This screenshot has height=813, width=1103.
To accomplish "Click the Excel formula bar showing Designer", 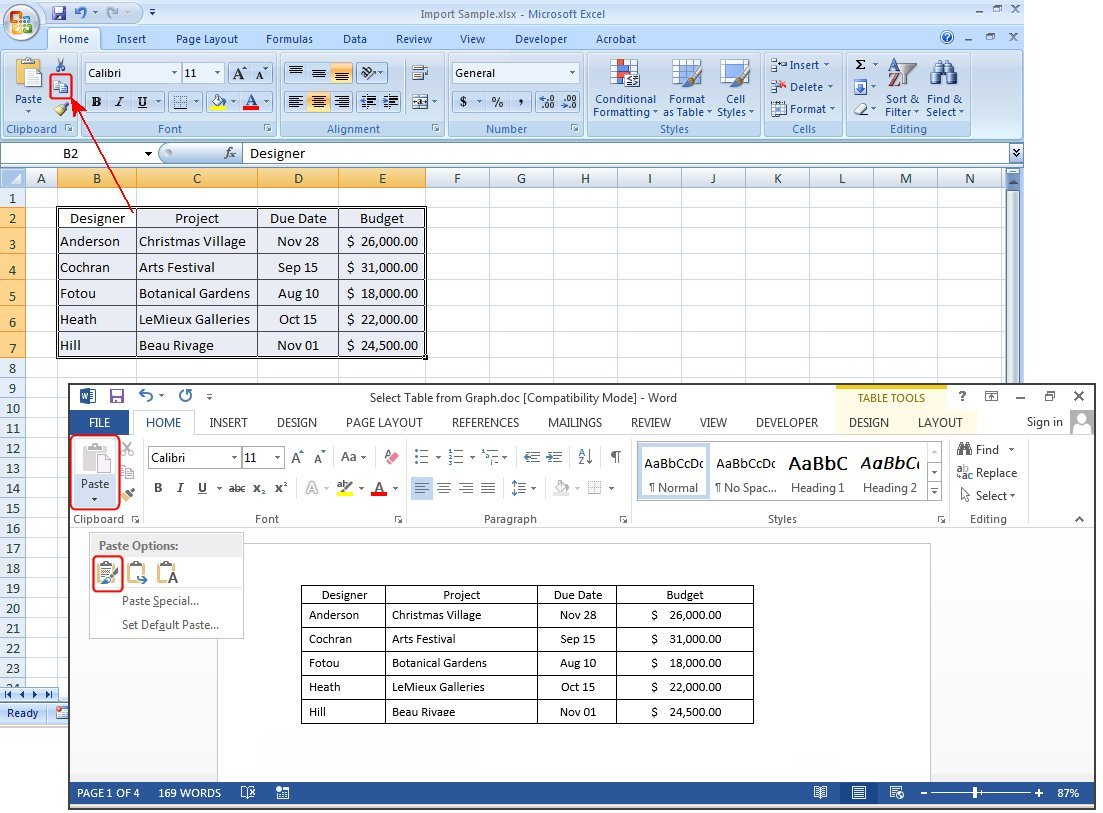I will point(620,153).
